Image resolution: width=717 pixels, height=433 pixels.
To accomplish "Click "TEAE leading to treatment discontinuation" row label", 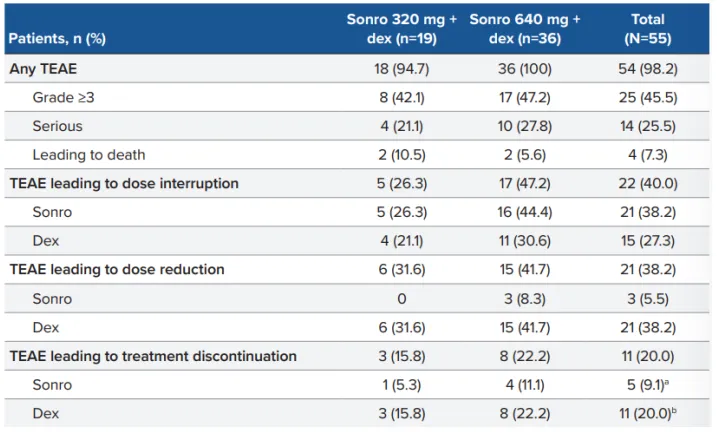I will (153, 356).
